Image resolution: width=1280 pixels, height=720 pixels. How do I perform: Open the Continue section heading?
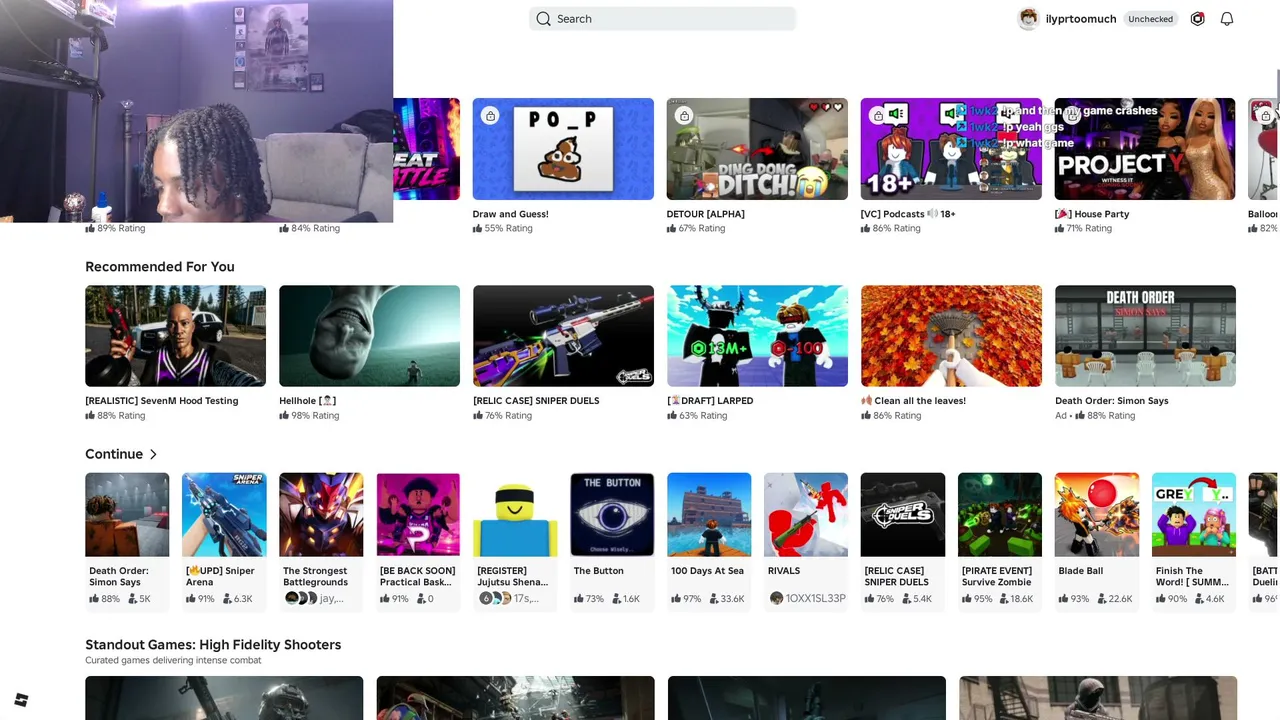[x=114, y=454]
